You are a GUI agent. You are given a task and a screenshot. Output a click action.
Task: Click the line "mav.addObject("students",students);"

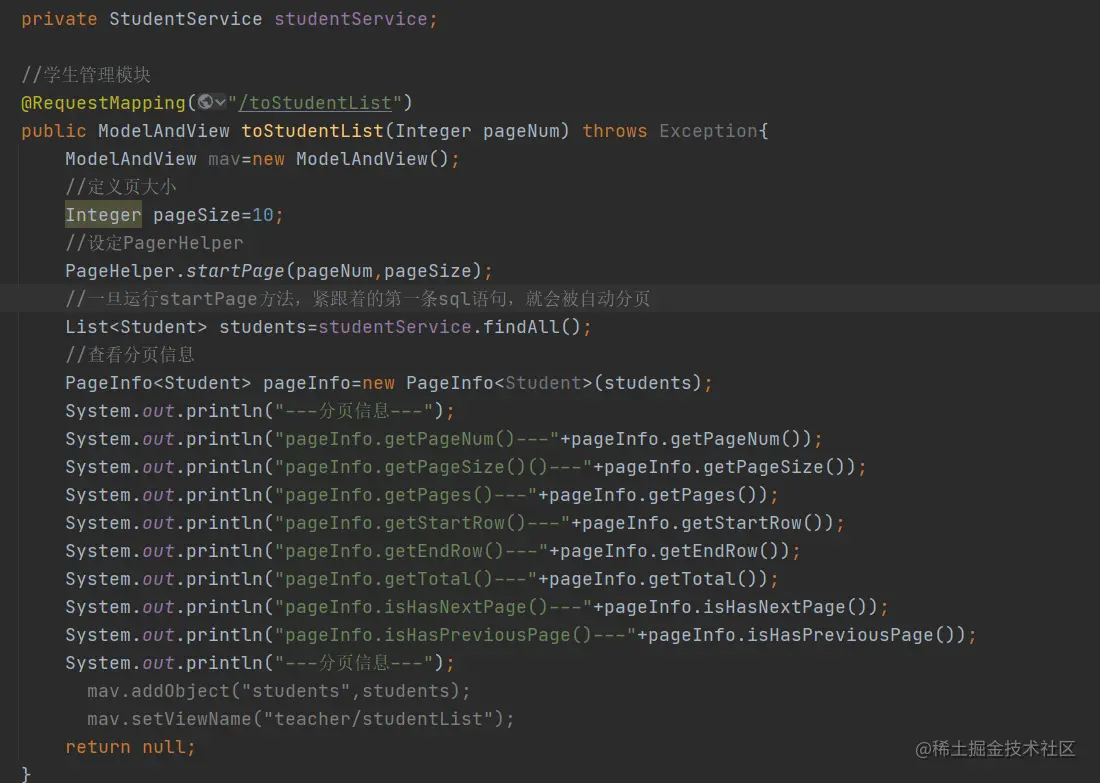pos(279,691)
